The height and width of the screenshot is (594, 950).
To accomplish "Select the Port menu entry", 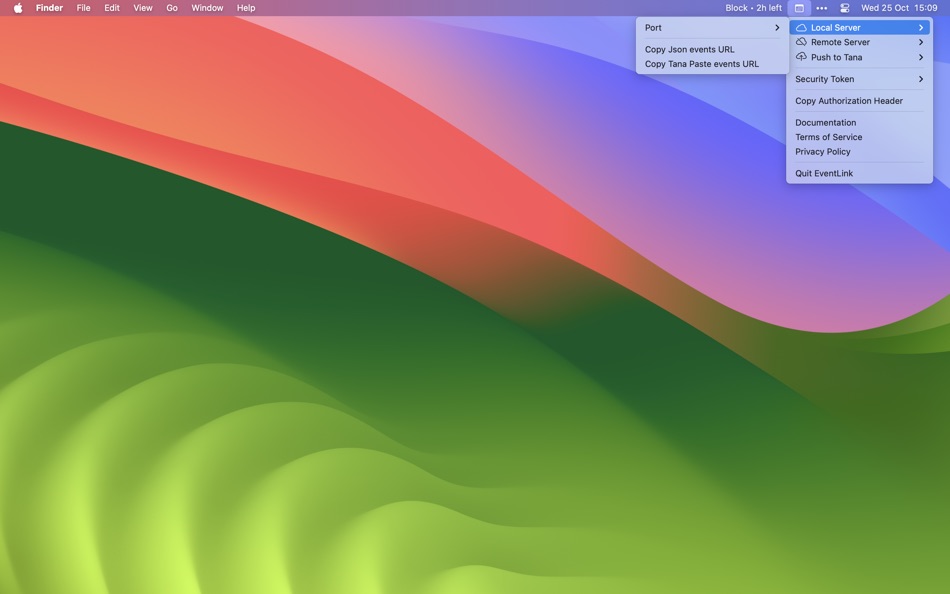I will point(712,27).
